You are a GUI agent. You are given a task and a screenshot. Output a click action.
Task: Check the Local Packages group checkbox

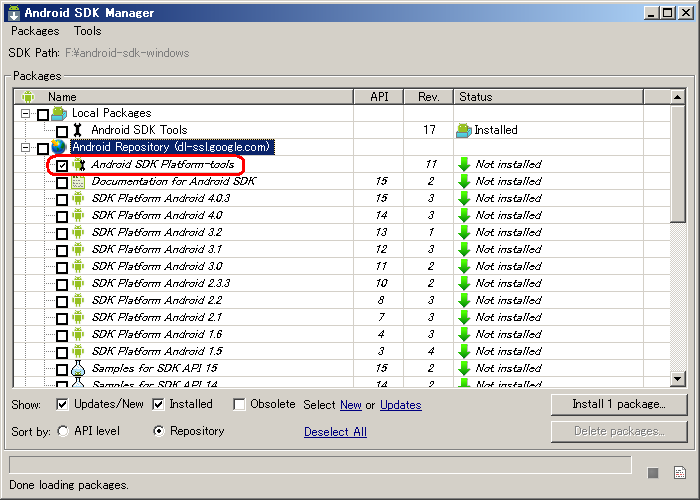(x=43, y=115)
